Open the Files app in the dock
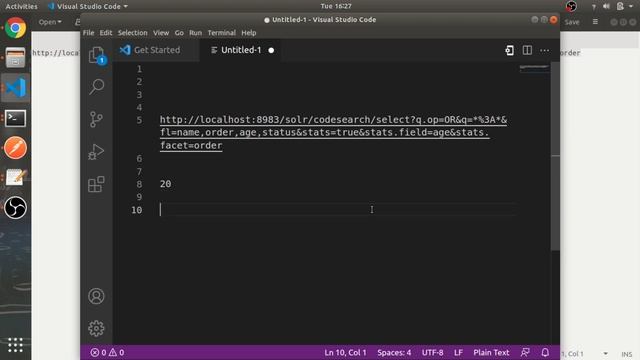 coord(16,58)
